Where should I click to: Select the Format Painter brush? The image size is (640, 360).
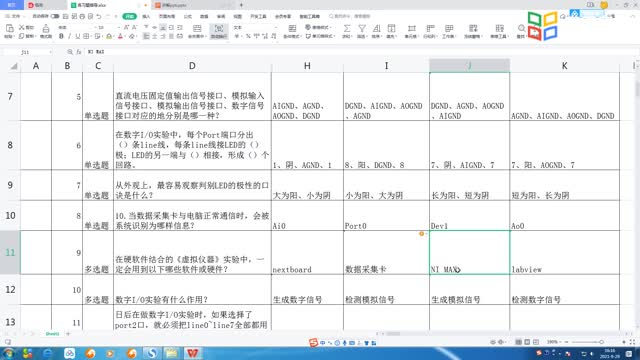click(x=46, y=29)
